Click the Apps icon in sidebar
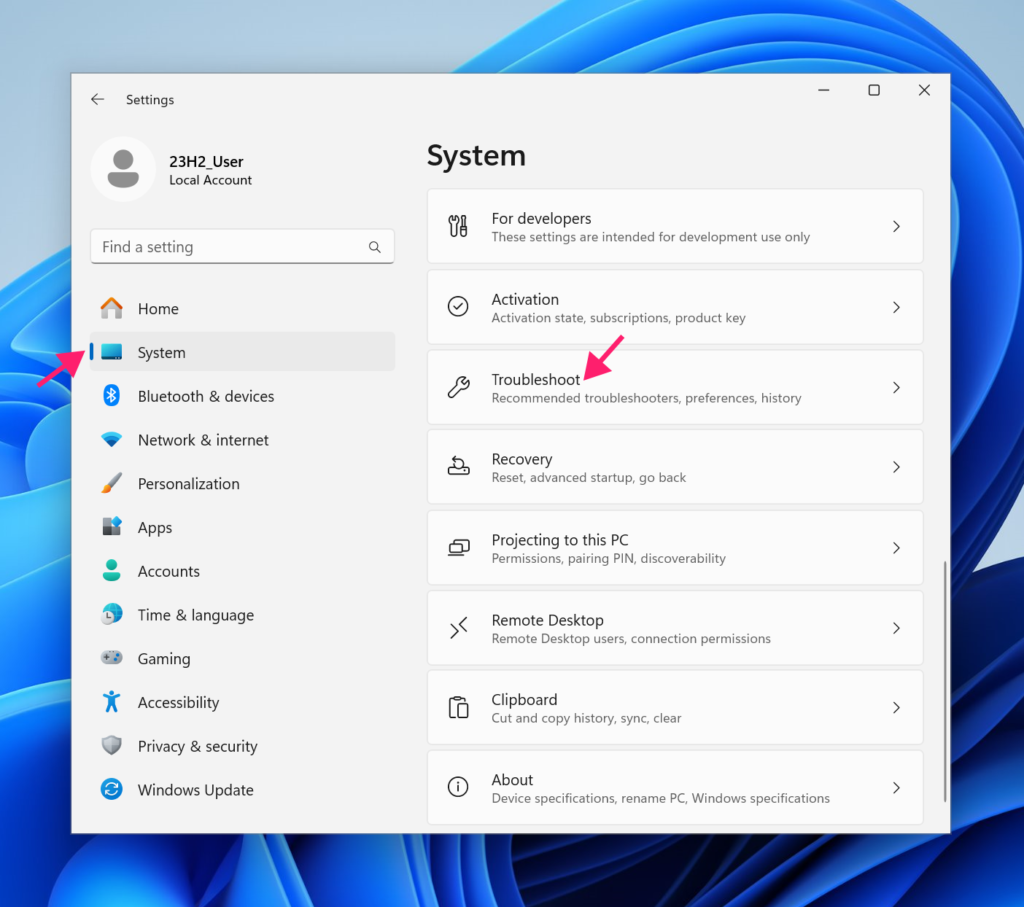 (112, 526)
